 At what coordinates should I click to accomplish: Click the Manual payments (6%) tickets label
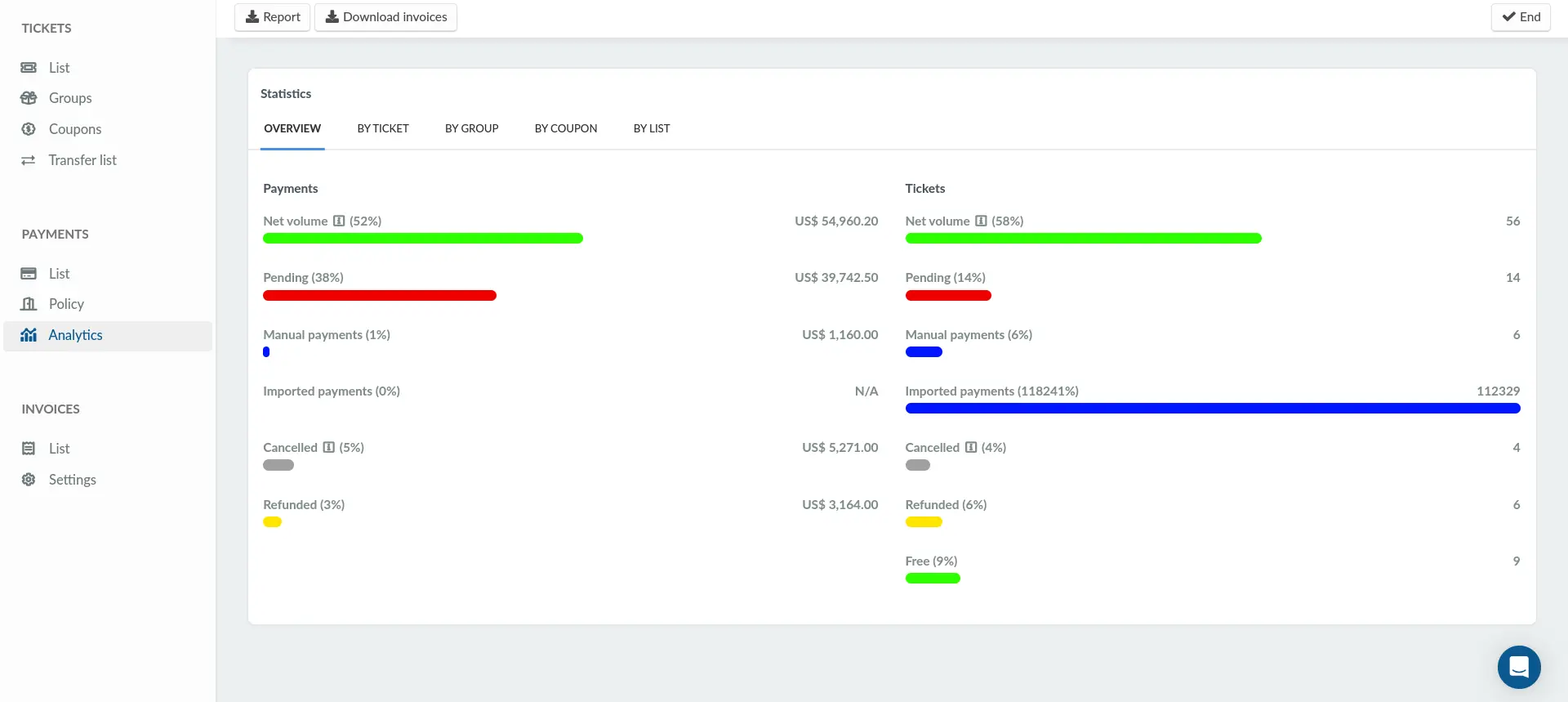pyautogui.click(x=969, y=335)
